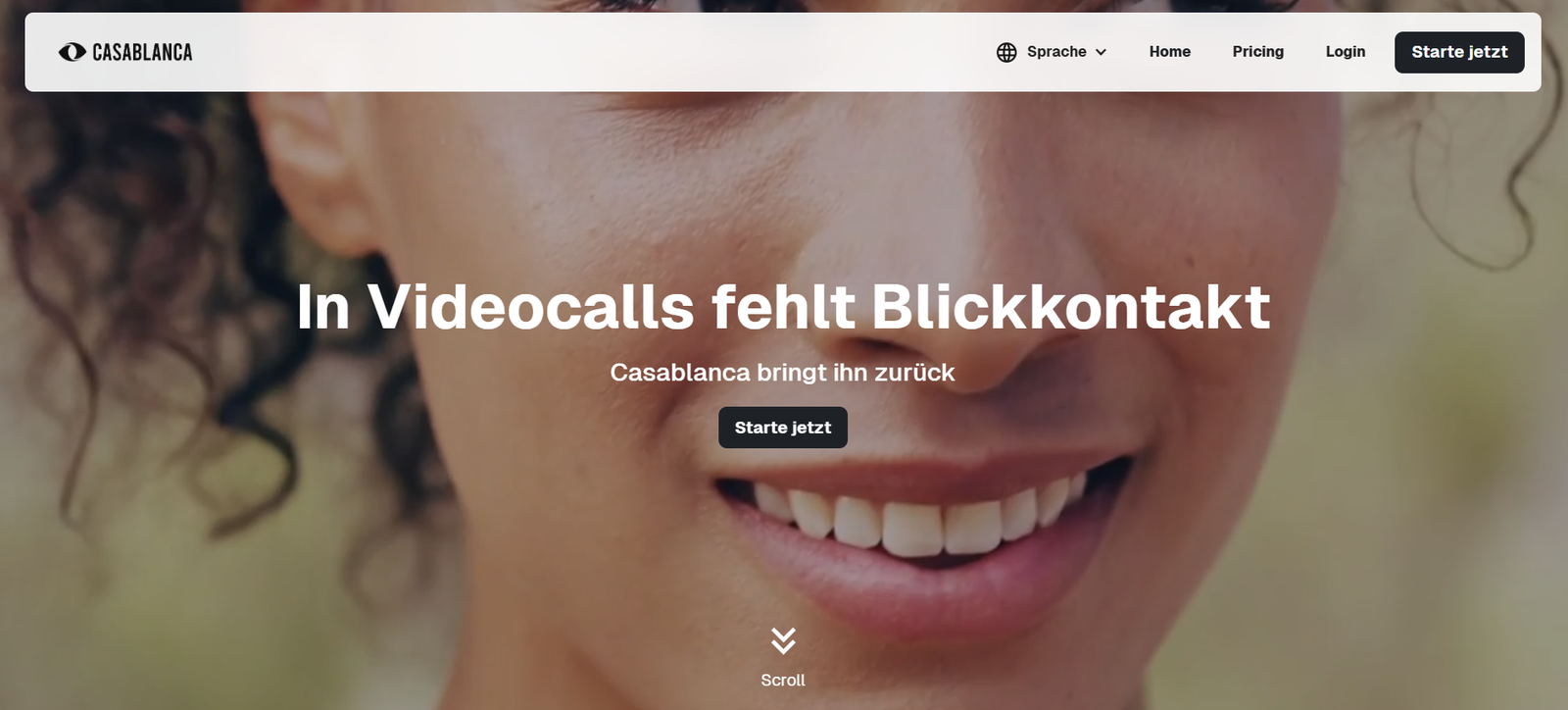Click the Casablanca eye logo icon
The image size is (1568, 710).
73,52
